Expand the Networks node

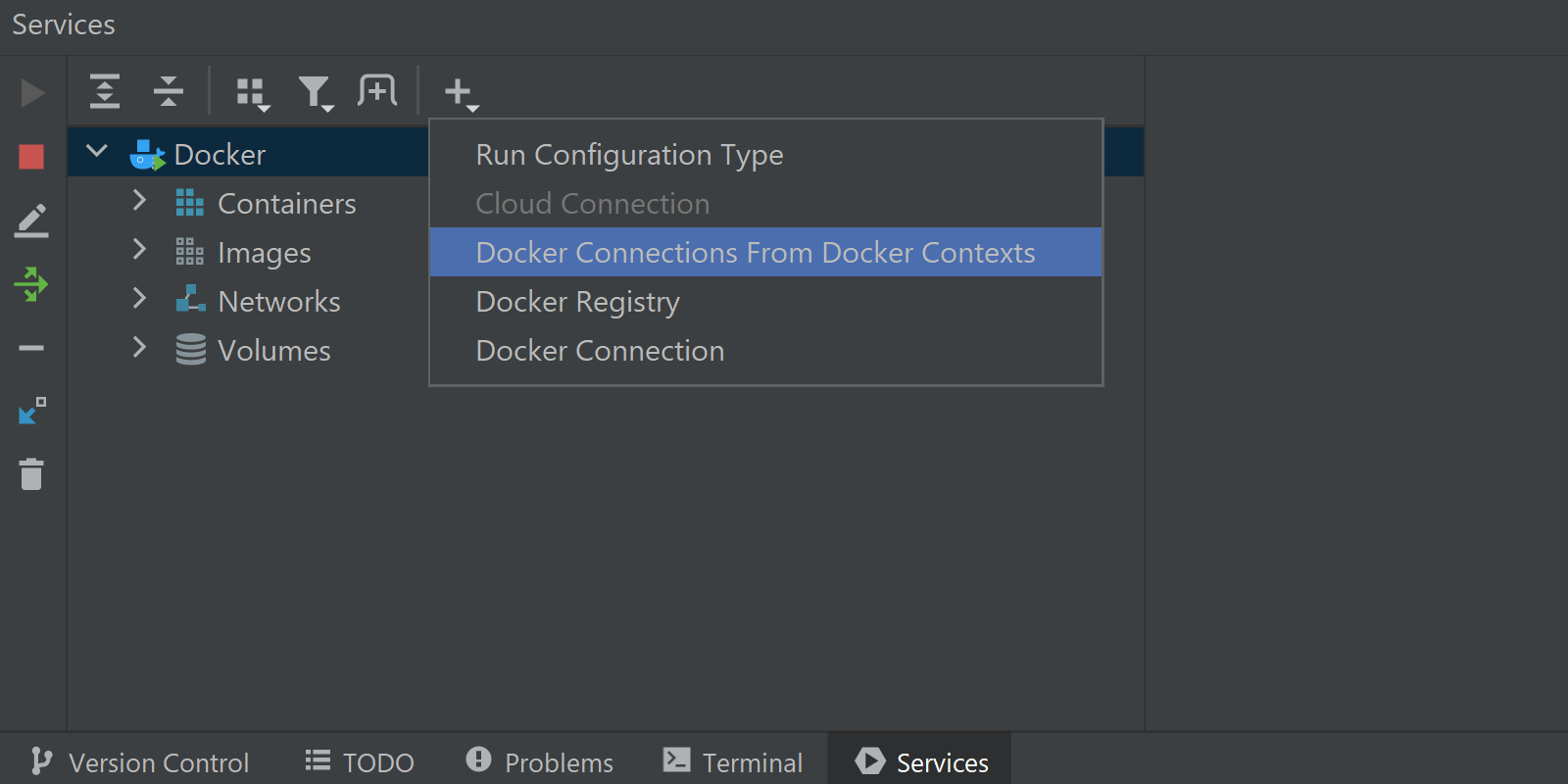point(139,298)
